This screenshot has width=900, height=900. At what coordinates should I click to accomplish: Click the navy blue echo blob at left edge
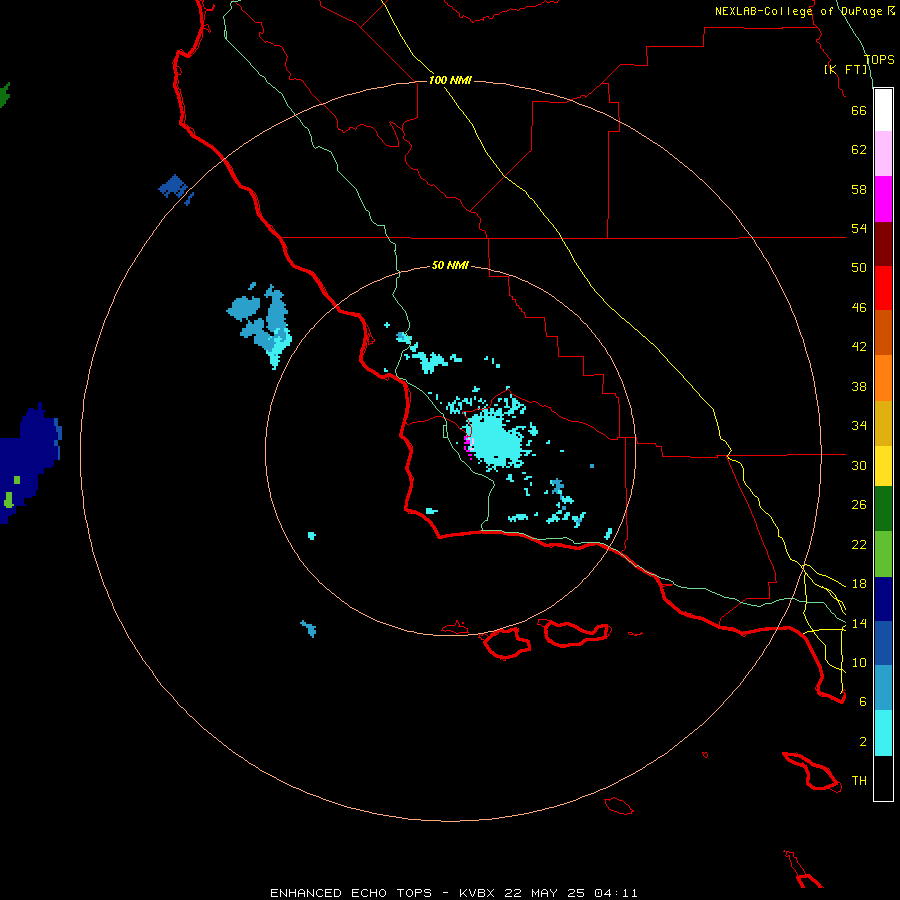pyautogui.click(x=29, y=463)
